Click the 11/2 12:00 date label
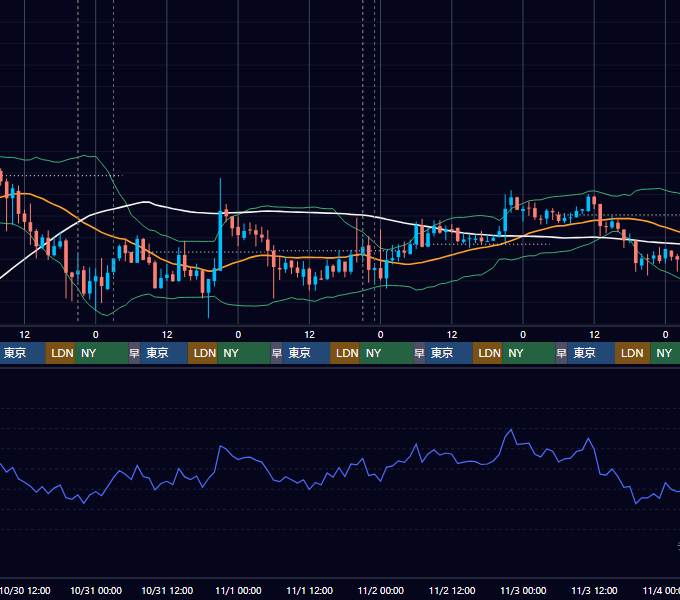 tap(452, 590)
